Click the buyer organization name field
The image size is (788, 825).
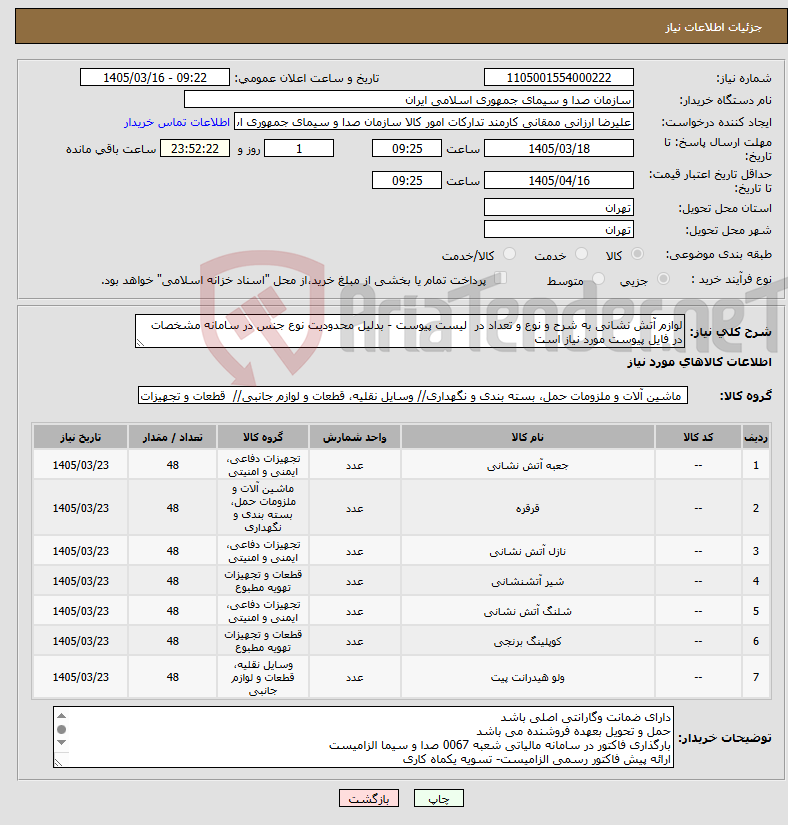(409, 100)
